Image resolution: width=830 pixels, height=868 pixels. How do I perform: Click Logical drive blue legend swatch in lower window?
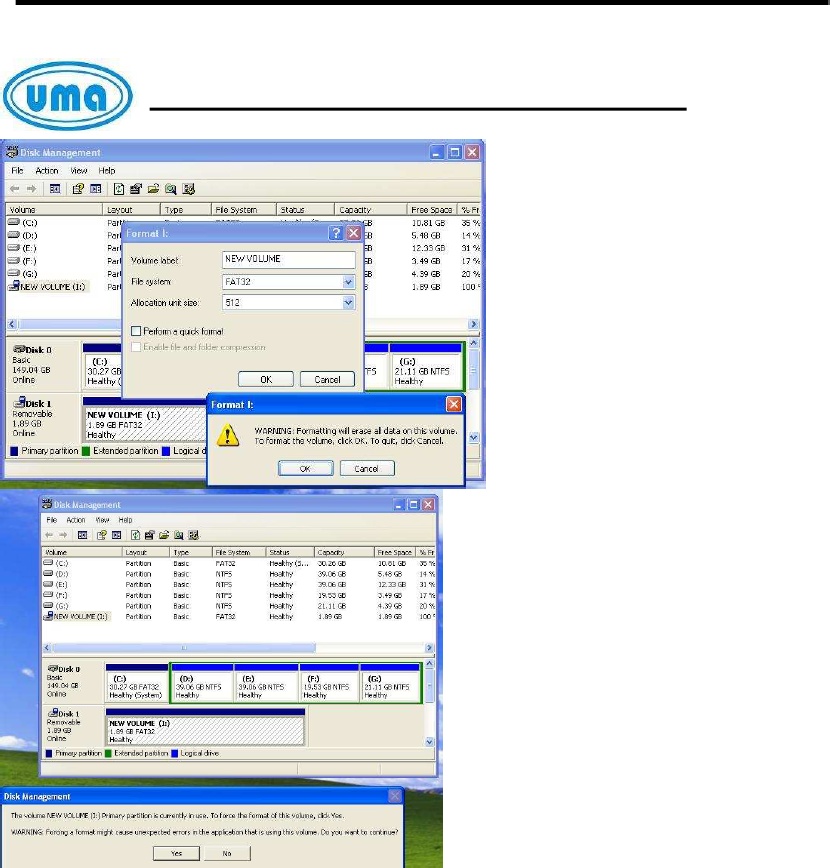[x=175, y=753]
